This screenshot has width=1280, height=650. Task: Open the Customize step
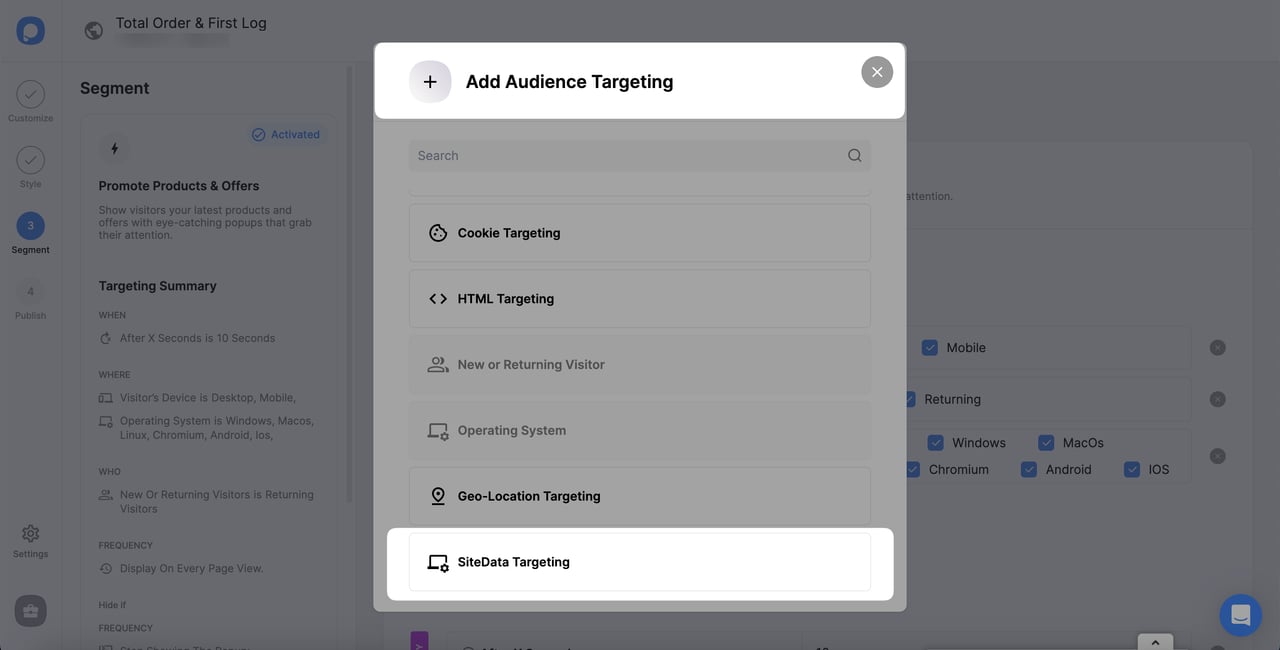(30, 102)
